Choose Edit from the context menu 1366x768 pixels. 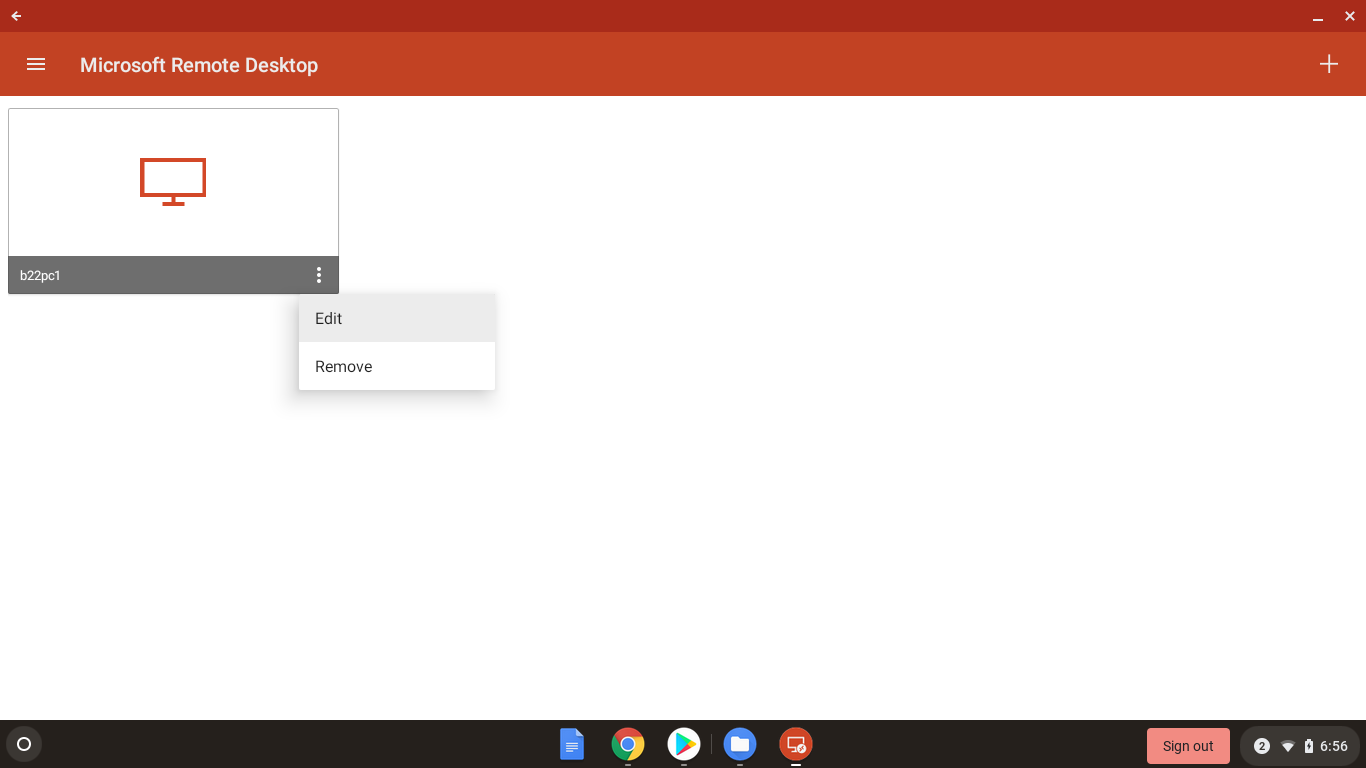396,318
